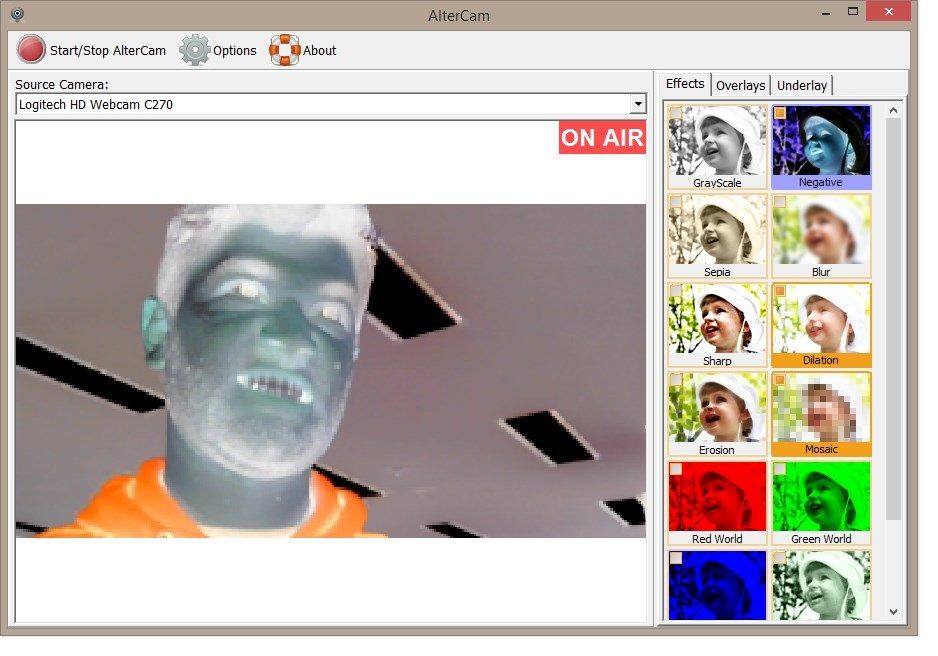The image size is (938, 656).
Task: Click the effects list scroll up arrow
Action: [893, 110]
